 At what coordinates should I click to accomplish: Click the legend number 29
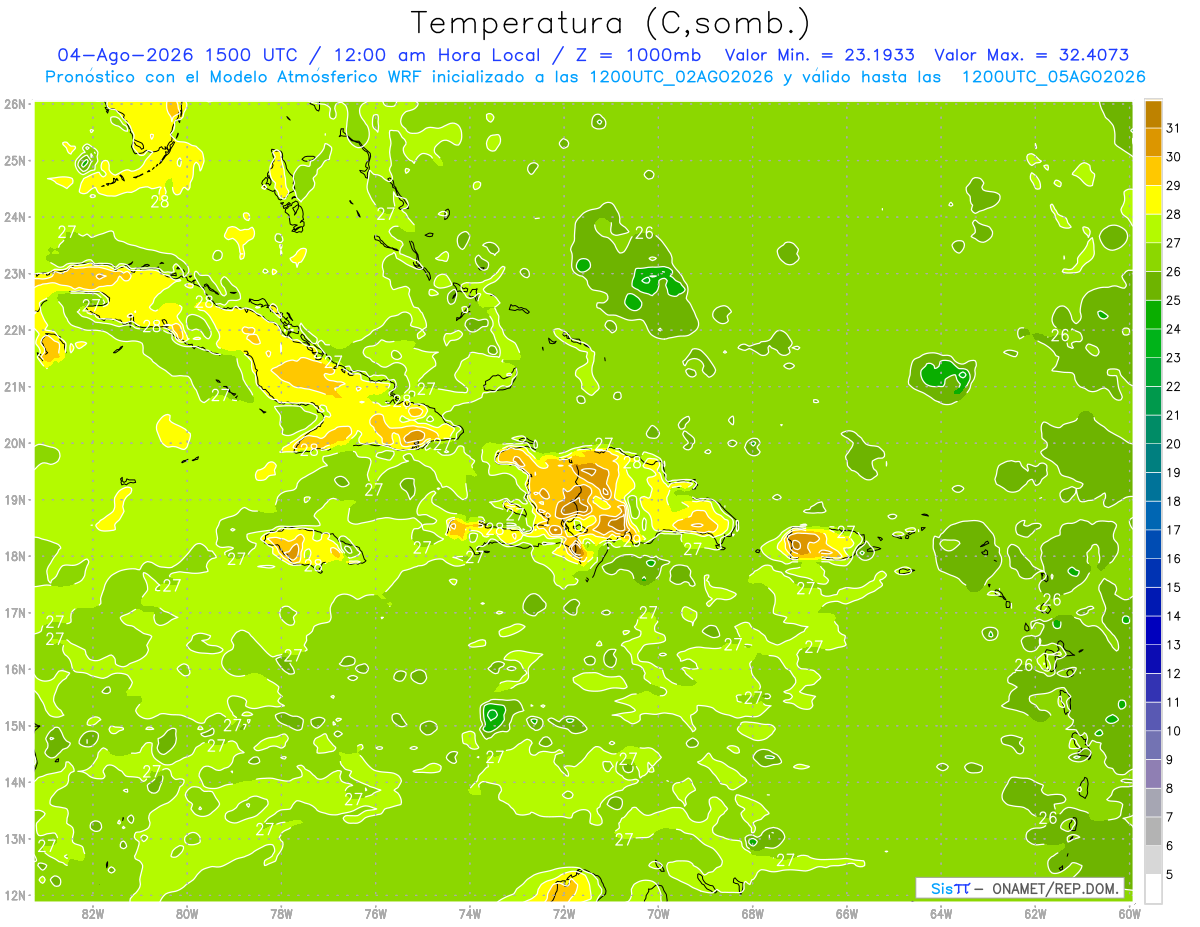(x=1174, y=186)
